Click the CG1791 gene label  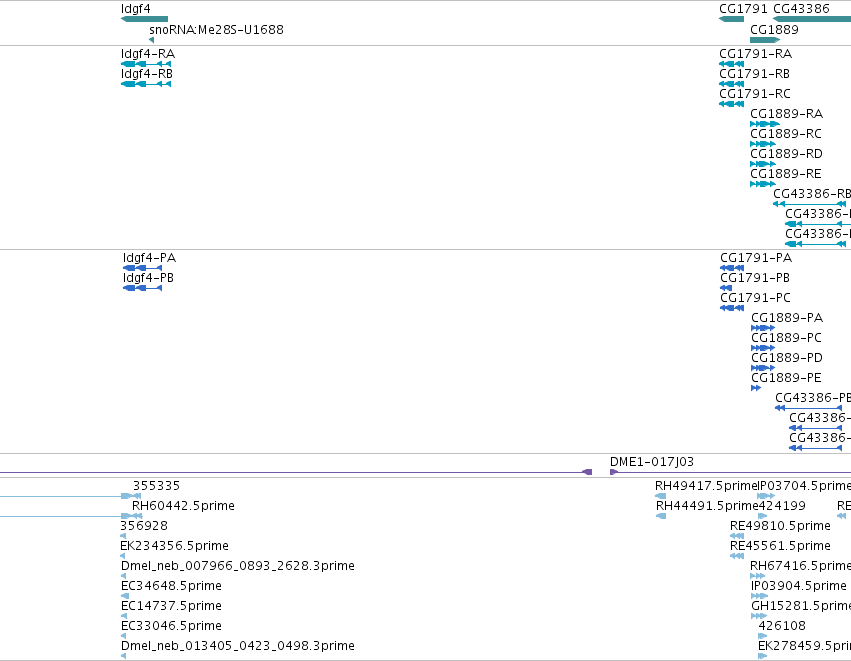pyautogui.click(x=743, y=9)
